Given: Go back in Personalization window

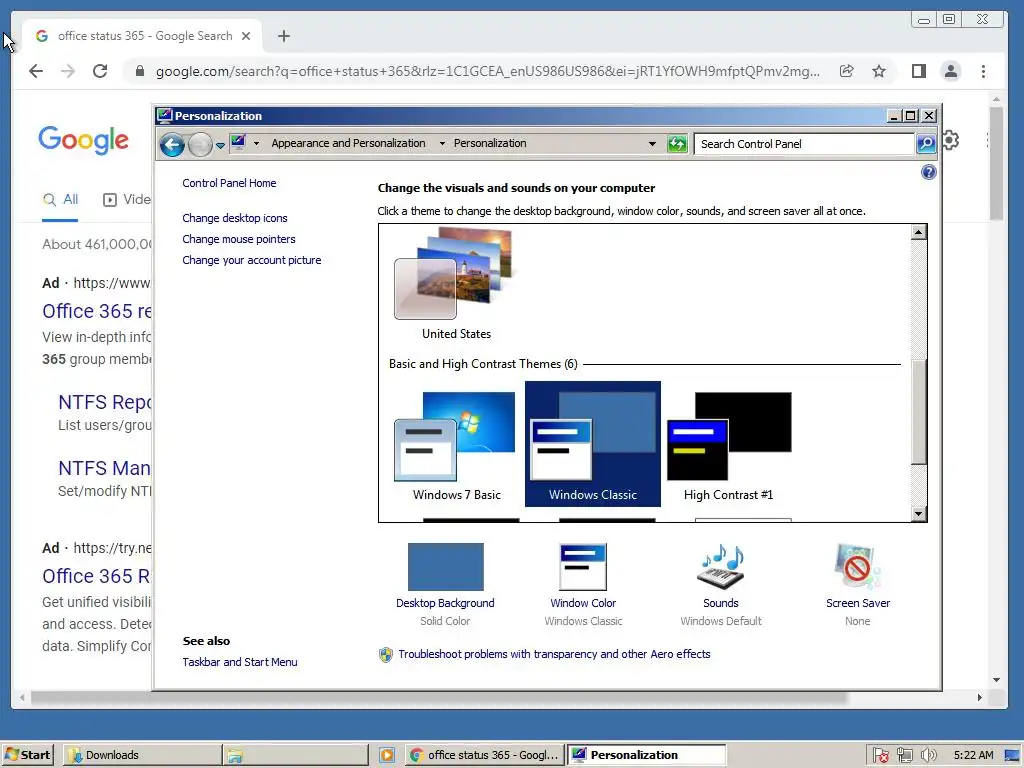Looking at the screenshot, I should [x=172, y=144].
